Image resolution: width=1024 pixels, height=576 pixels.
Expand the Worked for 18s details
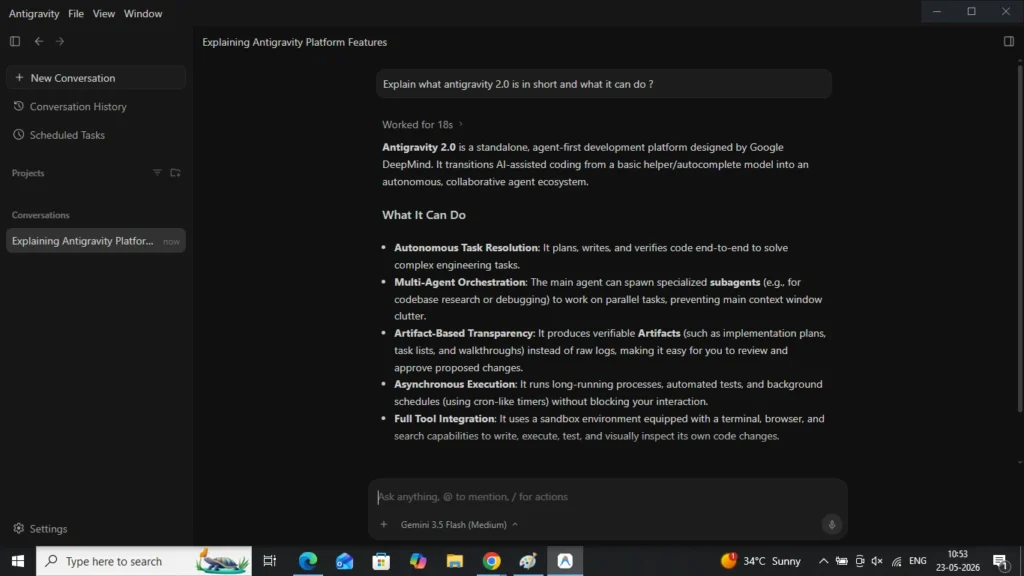[x=423, y=124]
